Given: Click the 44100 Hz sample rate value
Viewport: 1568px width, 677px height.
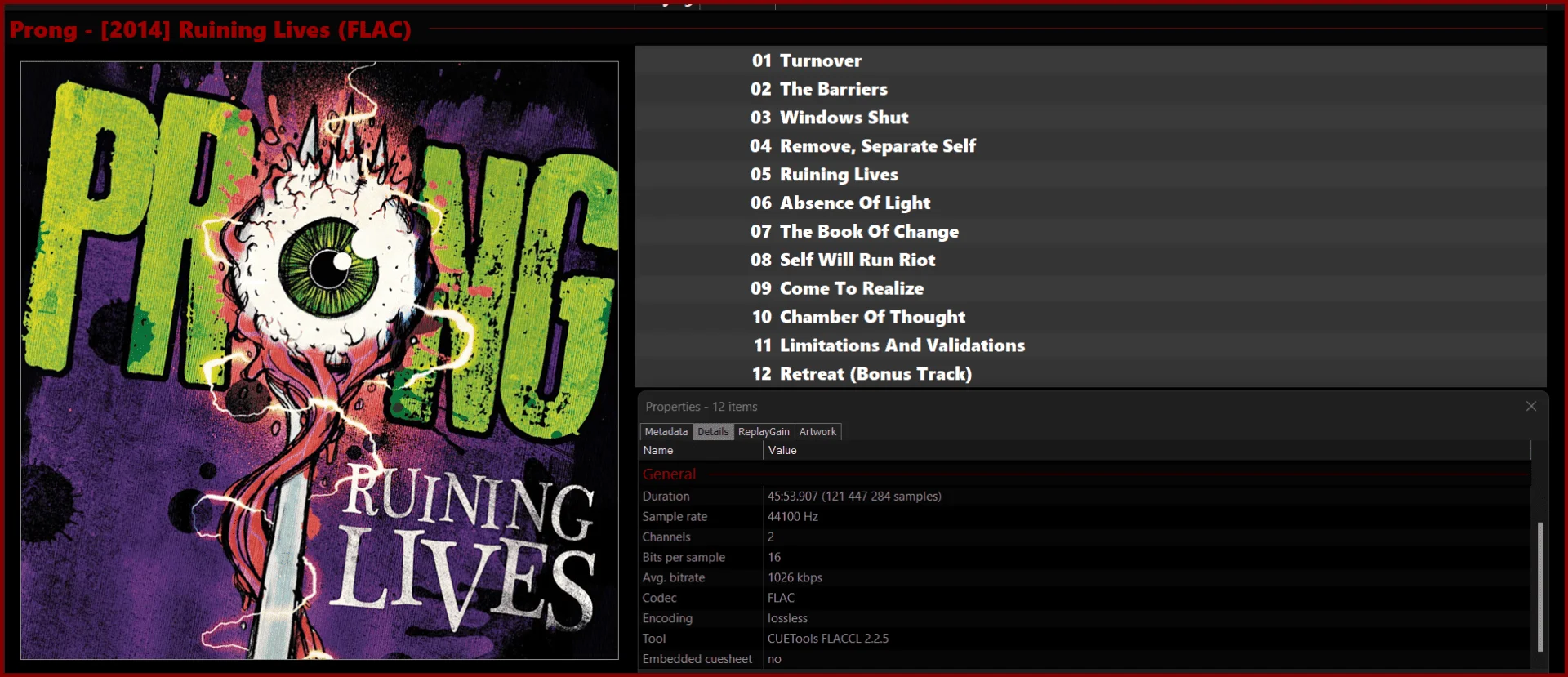Looking at the screenshot, I should point(792,516).
